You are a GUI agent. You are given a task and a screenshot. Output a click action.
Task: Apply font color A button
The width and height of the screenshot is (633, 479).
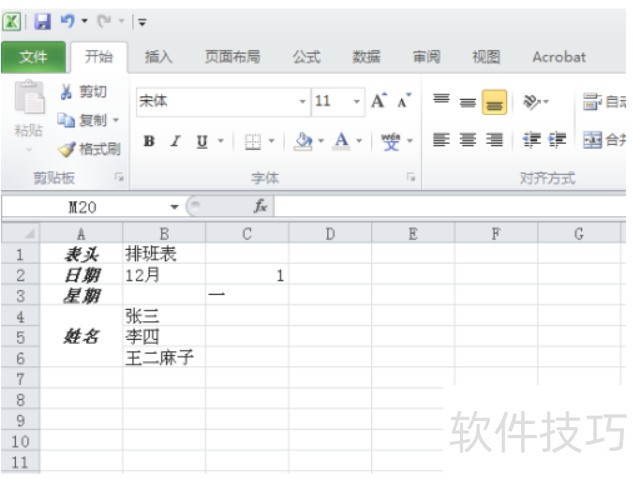(x=342, y=141)
